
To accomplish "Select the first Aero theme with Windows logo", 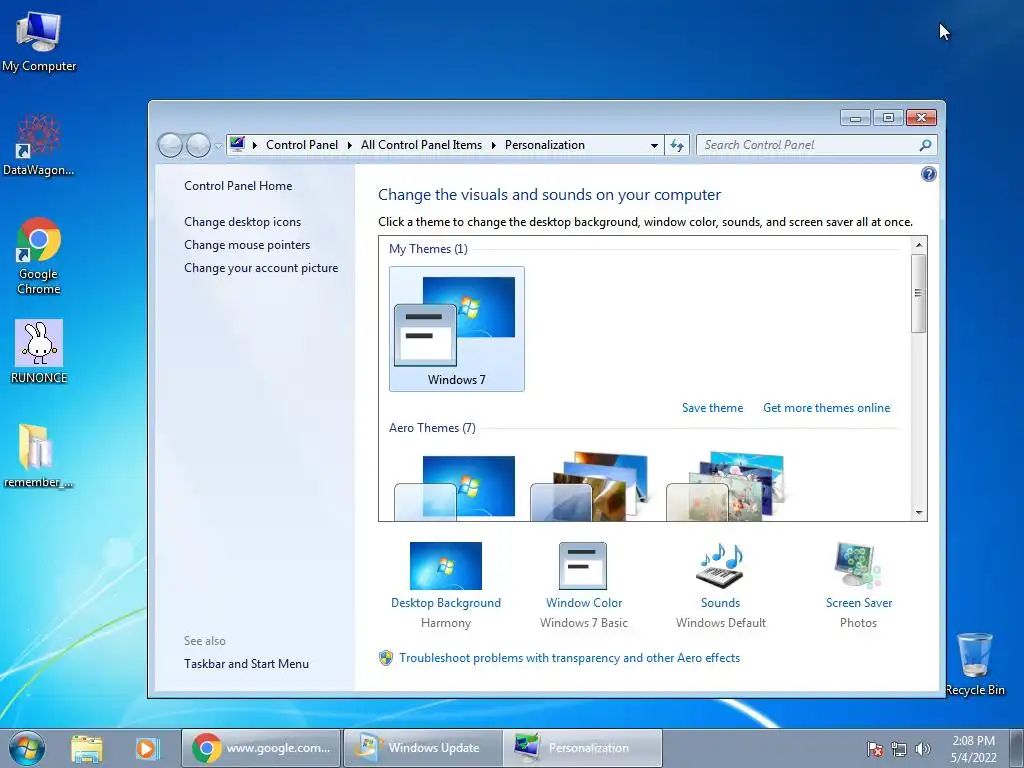I will point(455,487).
